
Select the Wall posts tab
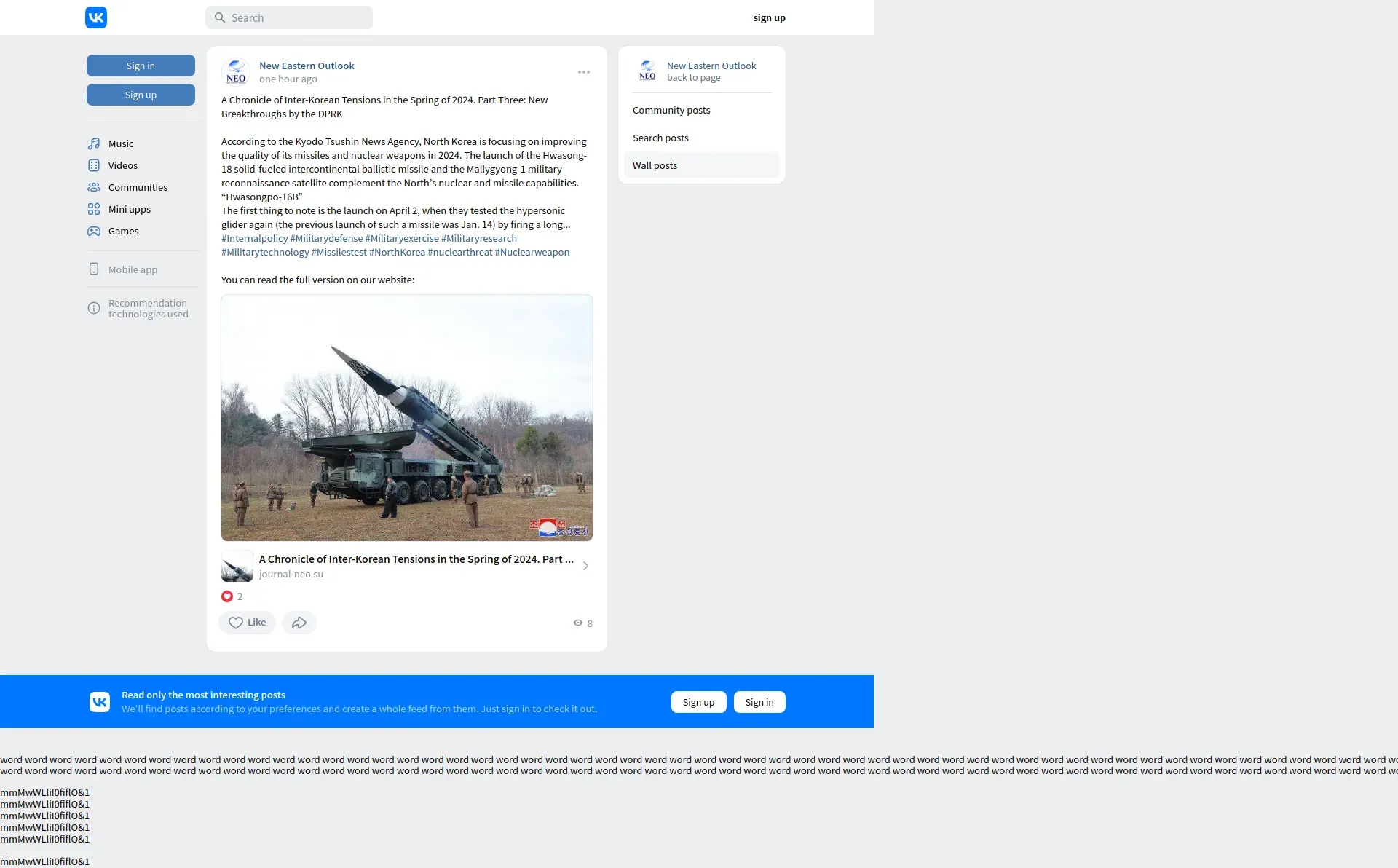coord(702,165)
